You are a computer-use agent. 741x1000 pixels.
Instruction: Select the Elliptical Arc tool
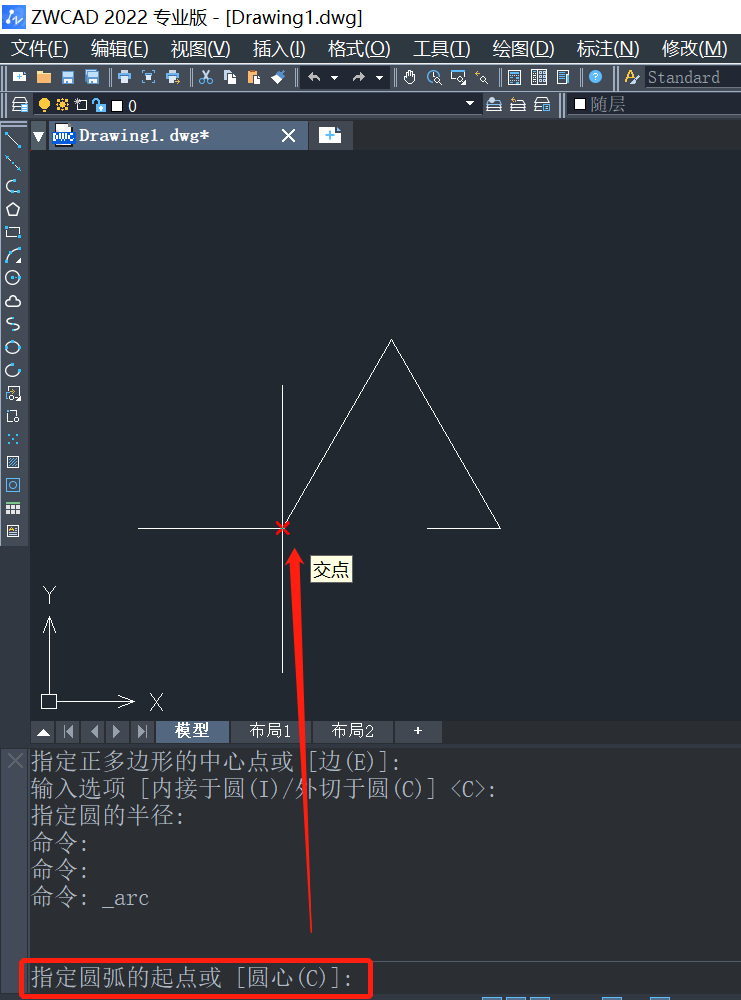point(13,370)
